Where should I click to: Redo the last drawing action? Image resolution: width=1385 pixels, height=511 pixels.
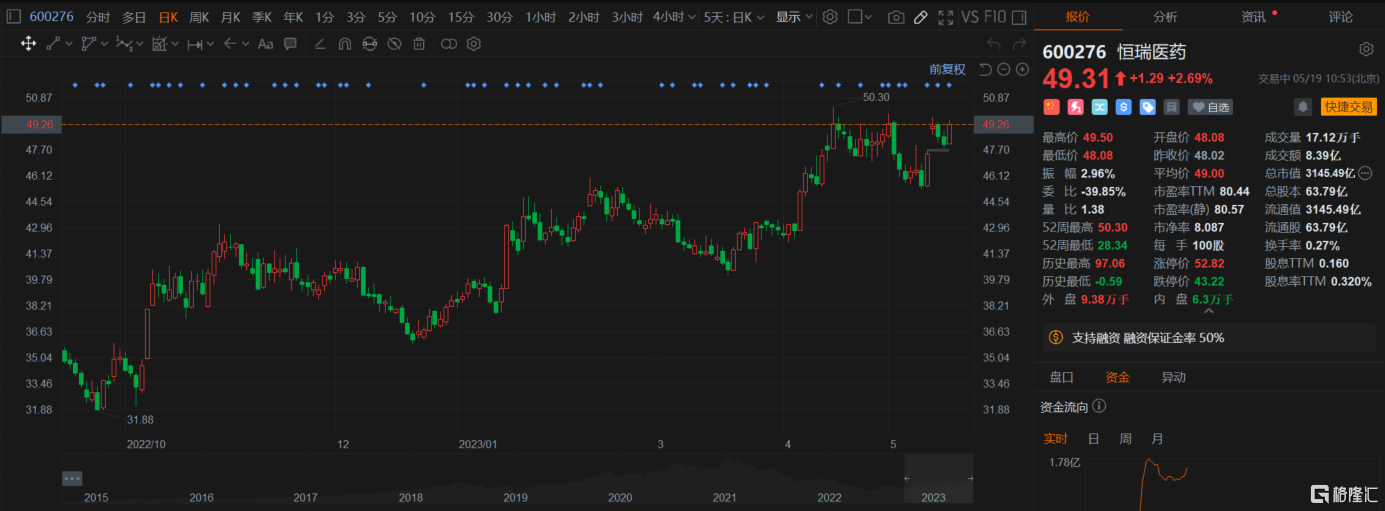click(1020, 43)
